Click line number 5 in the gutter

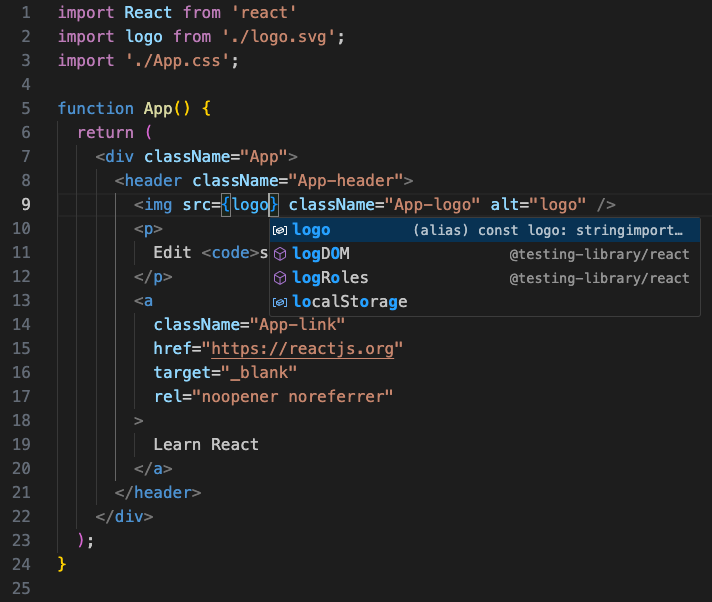[25, 109]
